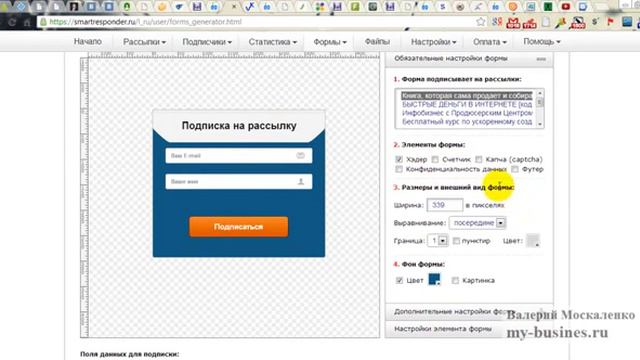Open the Формы menu

pyautogui.click(x=330, y=42)
